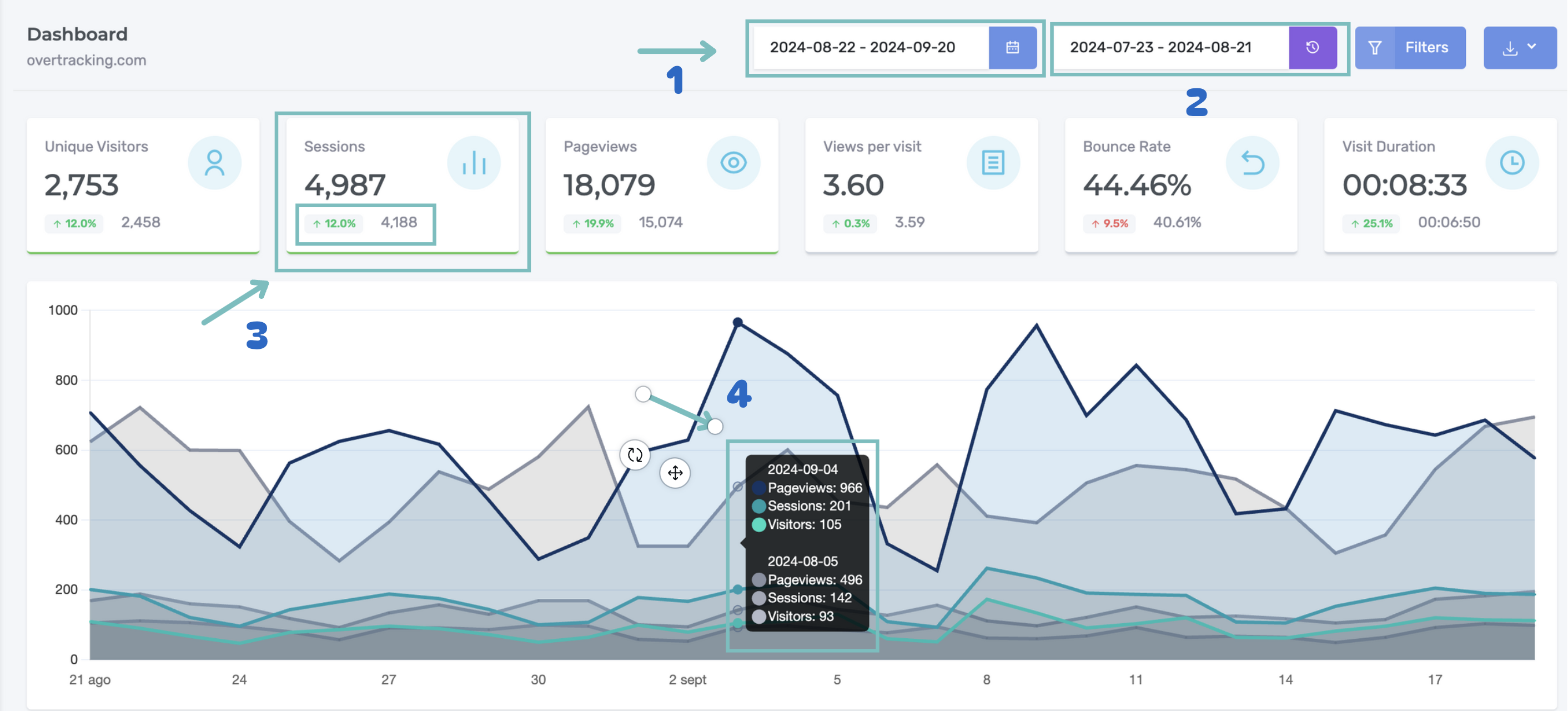The height and width of the screenshot is (711, 1568).
Task: Select the Views per visit card title
Action: pos(872,147)
